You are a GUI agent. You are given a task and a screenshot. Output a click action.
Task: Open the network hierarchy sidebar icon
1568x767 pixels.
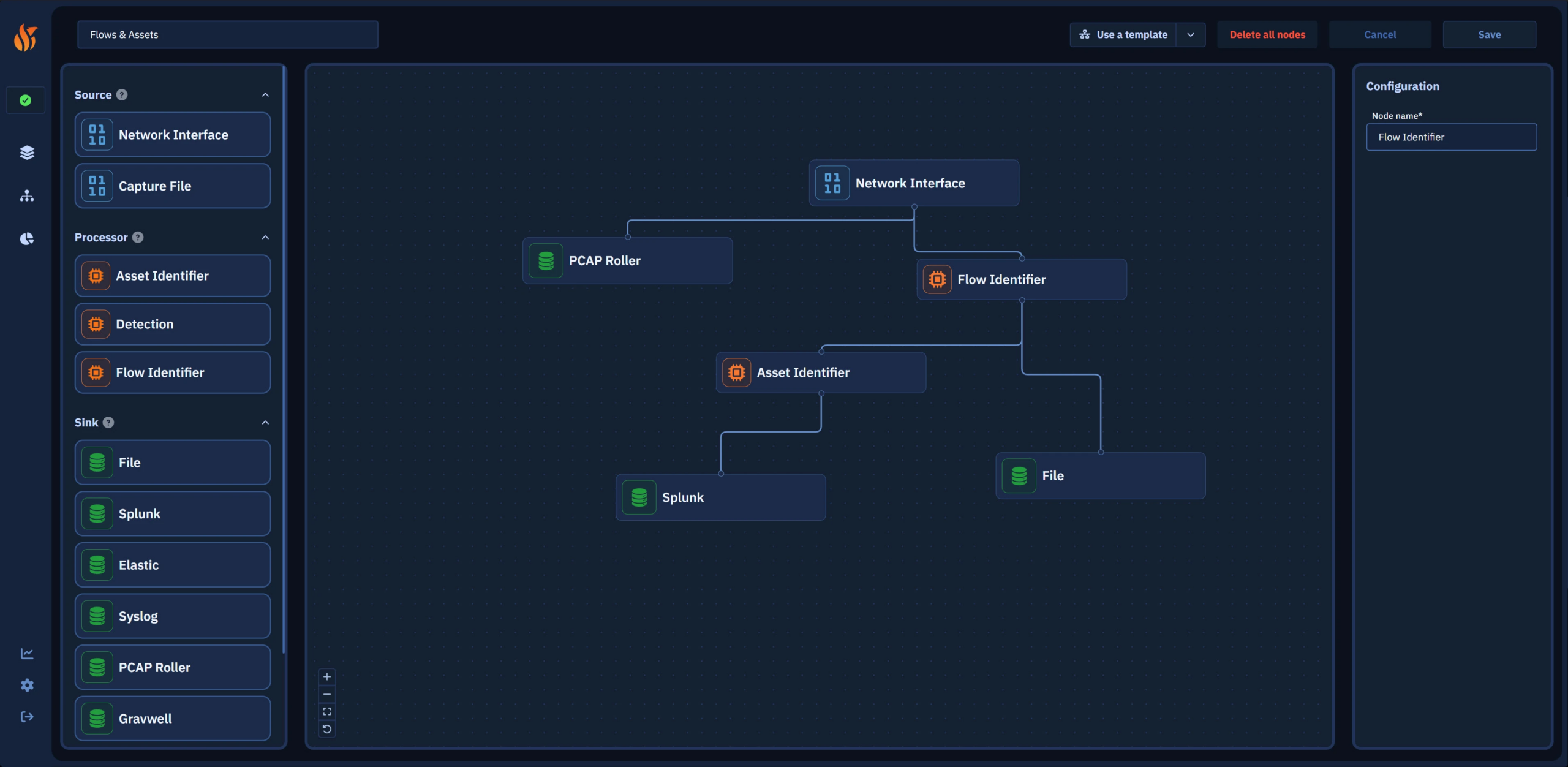pyautogui.click(x=26, y=196)
